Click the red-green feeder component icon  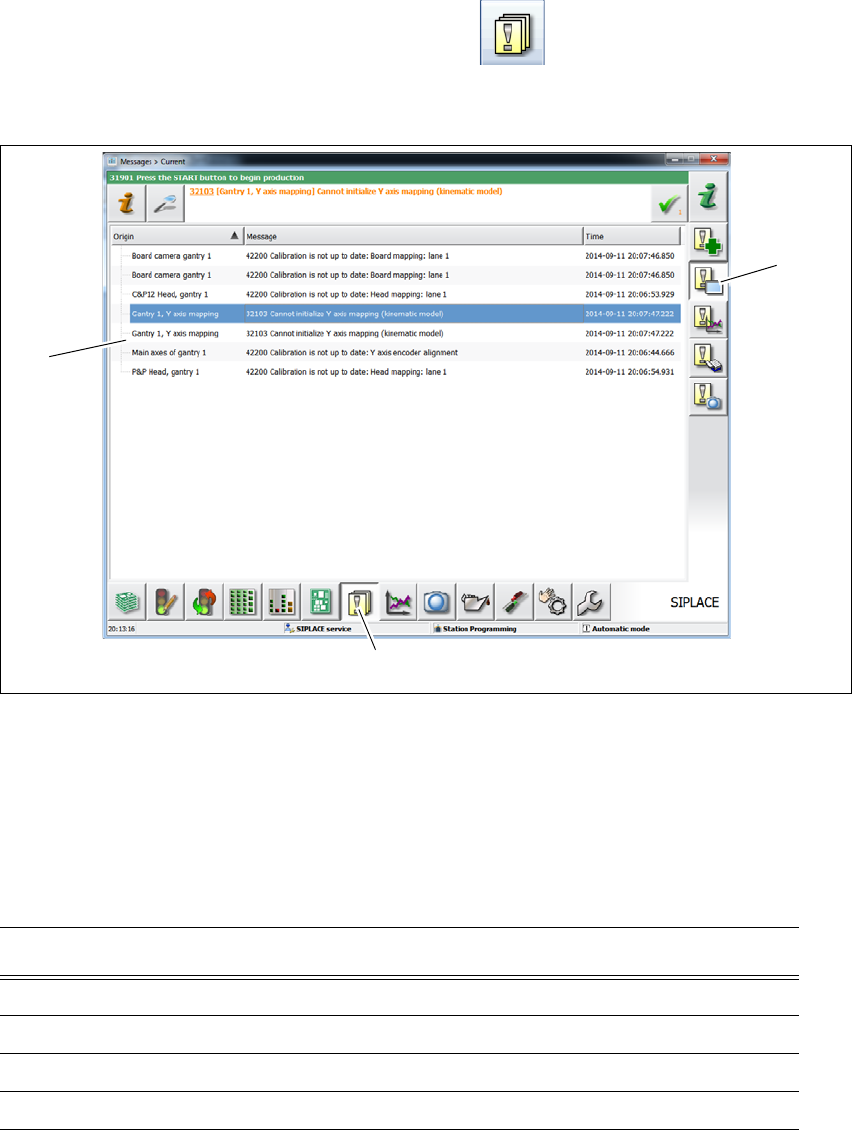[515, 602]
